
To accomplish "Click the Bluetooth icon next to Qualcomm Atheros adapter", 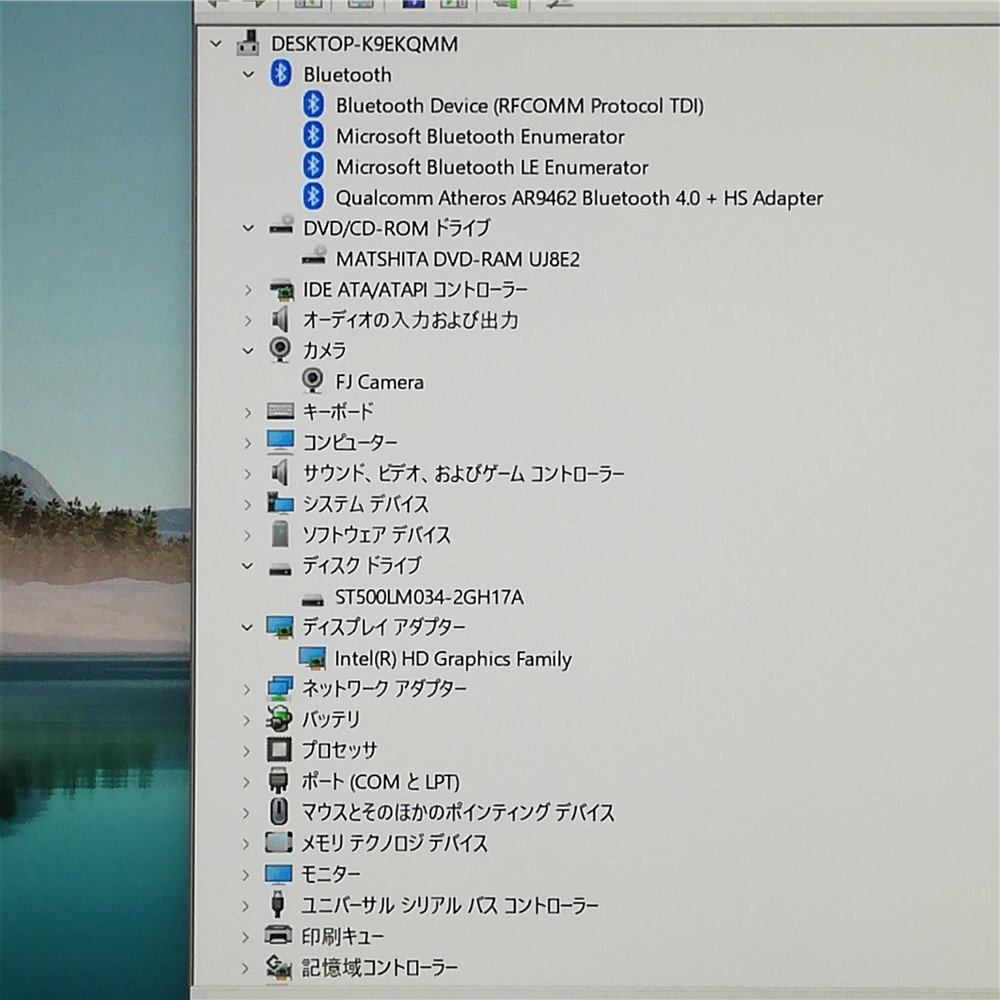I will coord(313,198).
